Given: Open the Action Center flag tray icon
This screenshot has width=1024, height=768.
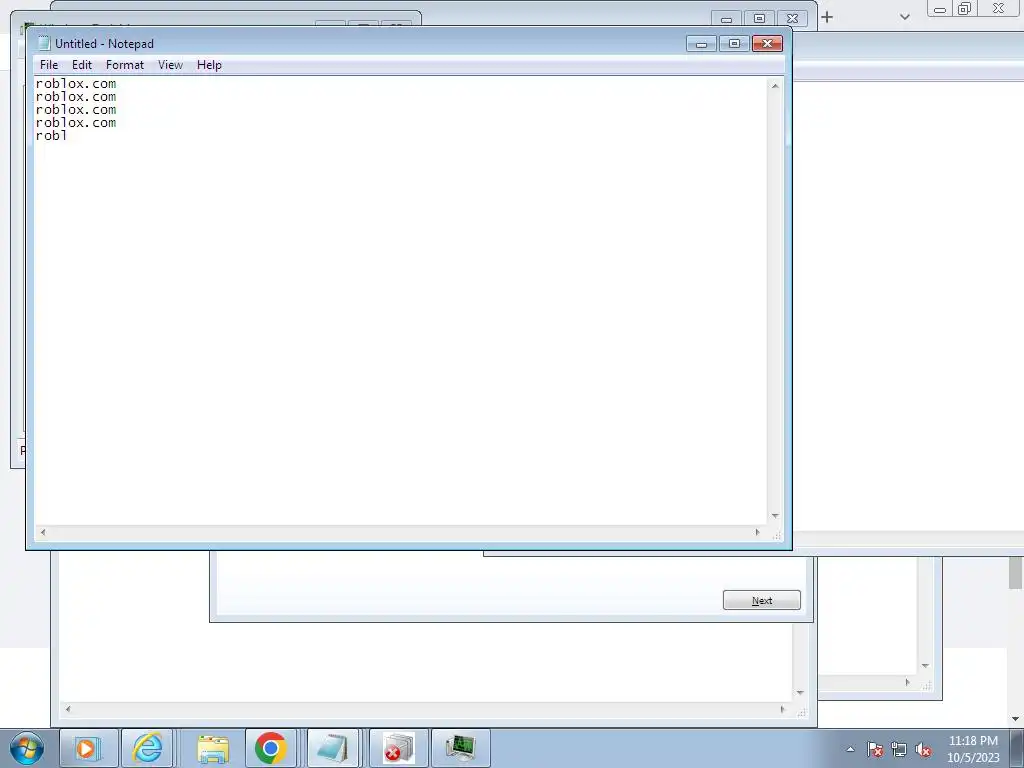Looking at the screenshot, I should 875,749.
